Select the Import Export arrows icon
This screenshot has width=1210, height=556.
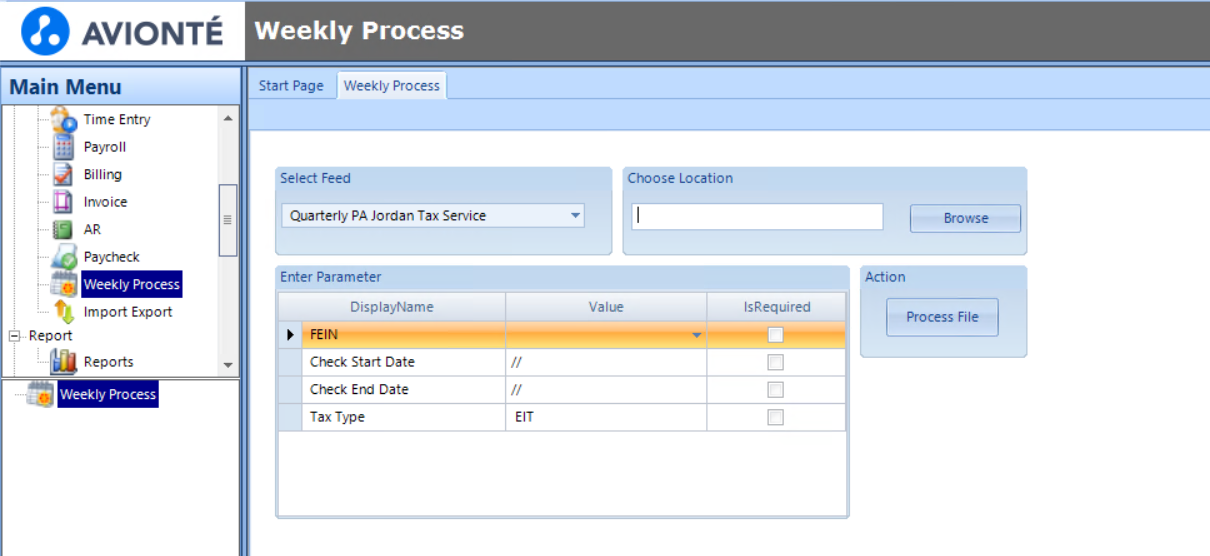click(x=64, y=312)
